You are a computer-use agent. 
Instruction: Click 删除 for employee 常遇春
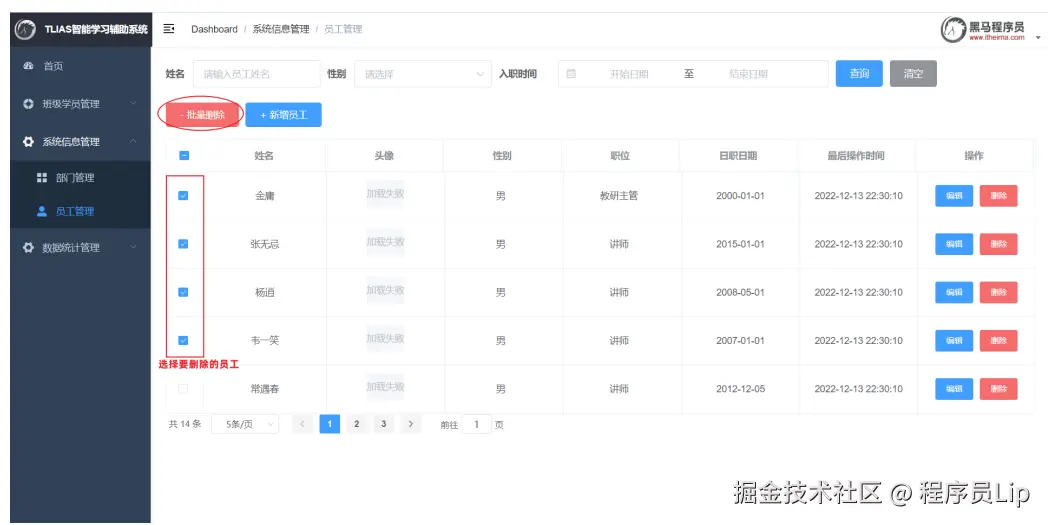point(999,389)
